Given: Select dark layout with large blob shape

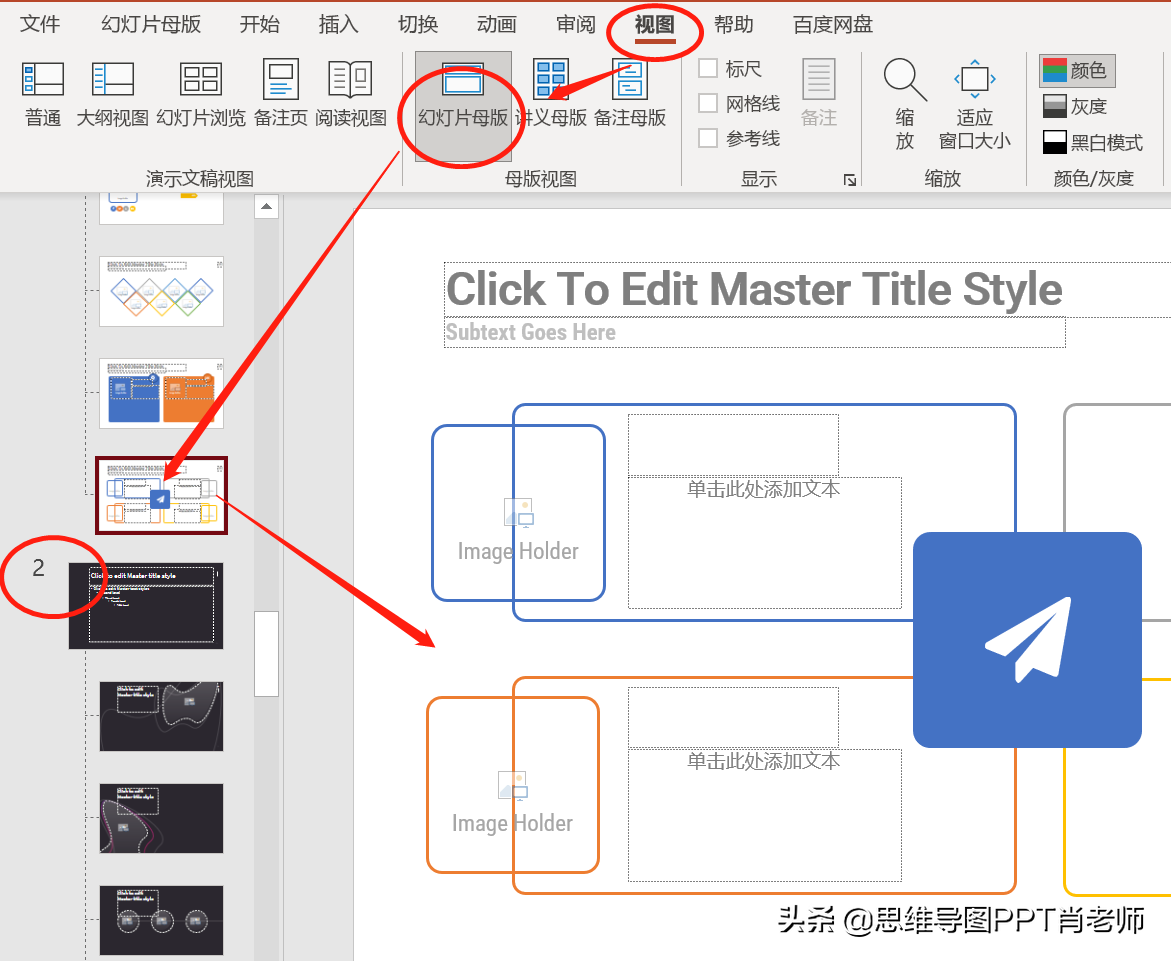Looking at the screenshot, I should click(161, 716).
